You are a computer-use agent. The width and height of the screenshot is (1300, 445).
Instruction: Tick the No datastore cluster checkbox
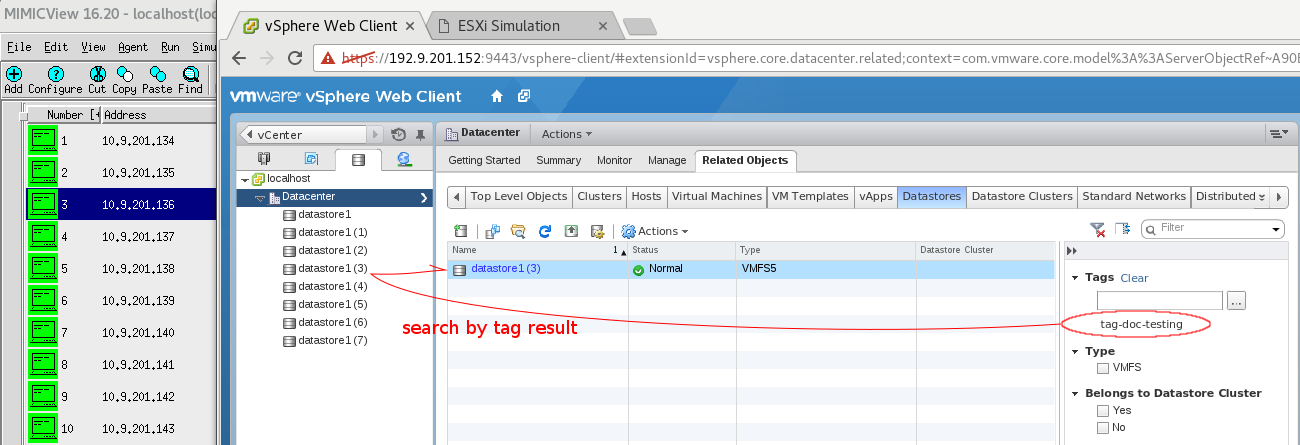pos(1103,427)
